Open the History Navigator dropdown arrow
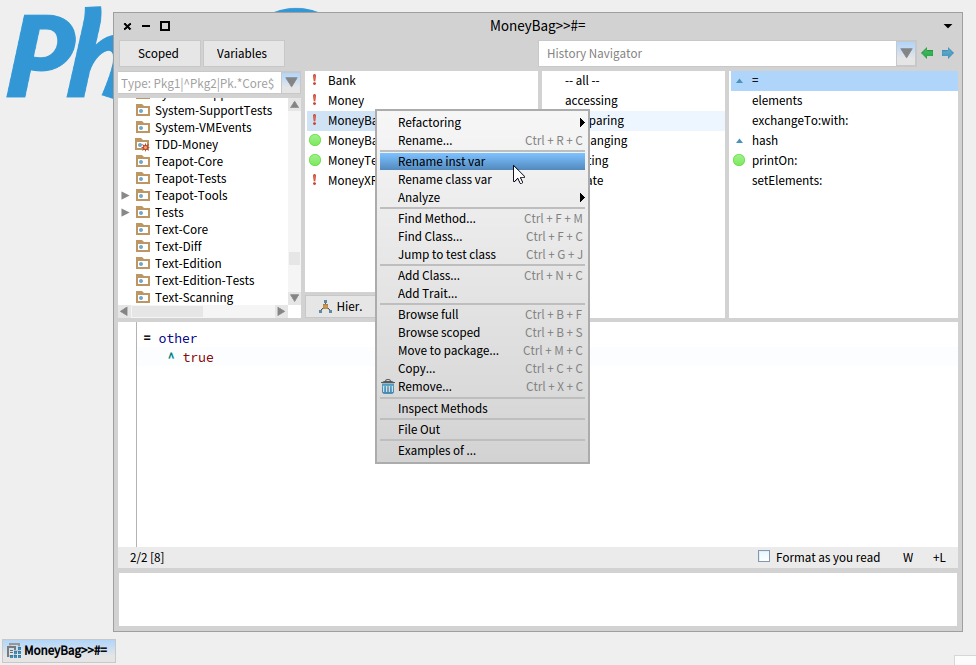The image size is (976, 665). tap(906, 54)
